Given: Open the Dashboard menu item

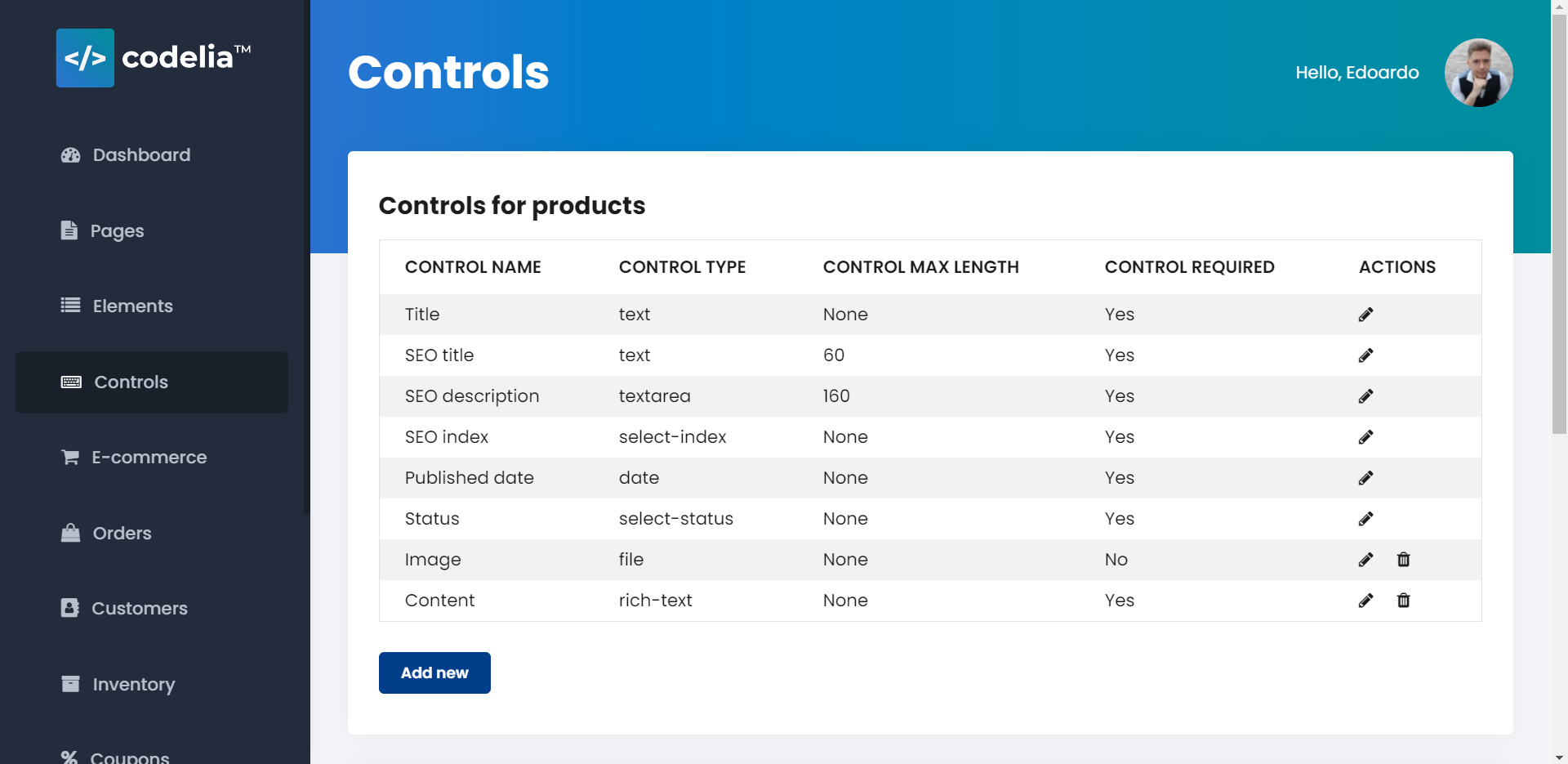Looking at the screenshot, I should pyautogui.click(x=140, y=155).
